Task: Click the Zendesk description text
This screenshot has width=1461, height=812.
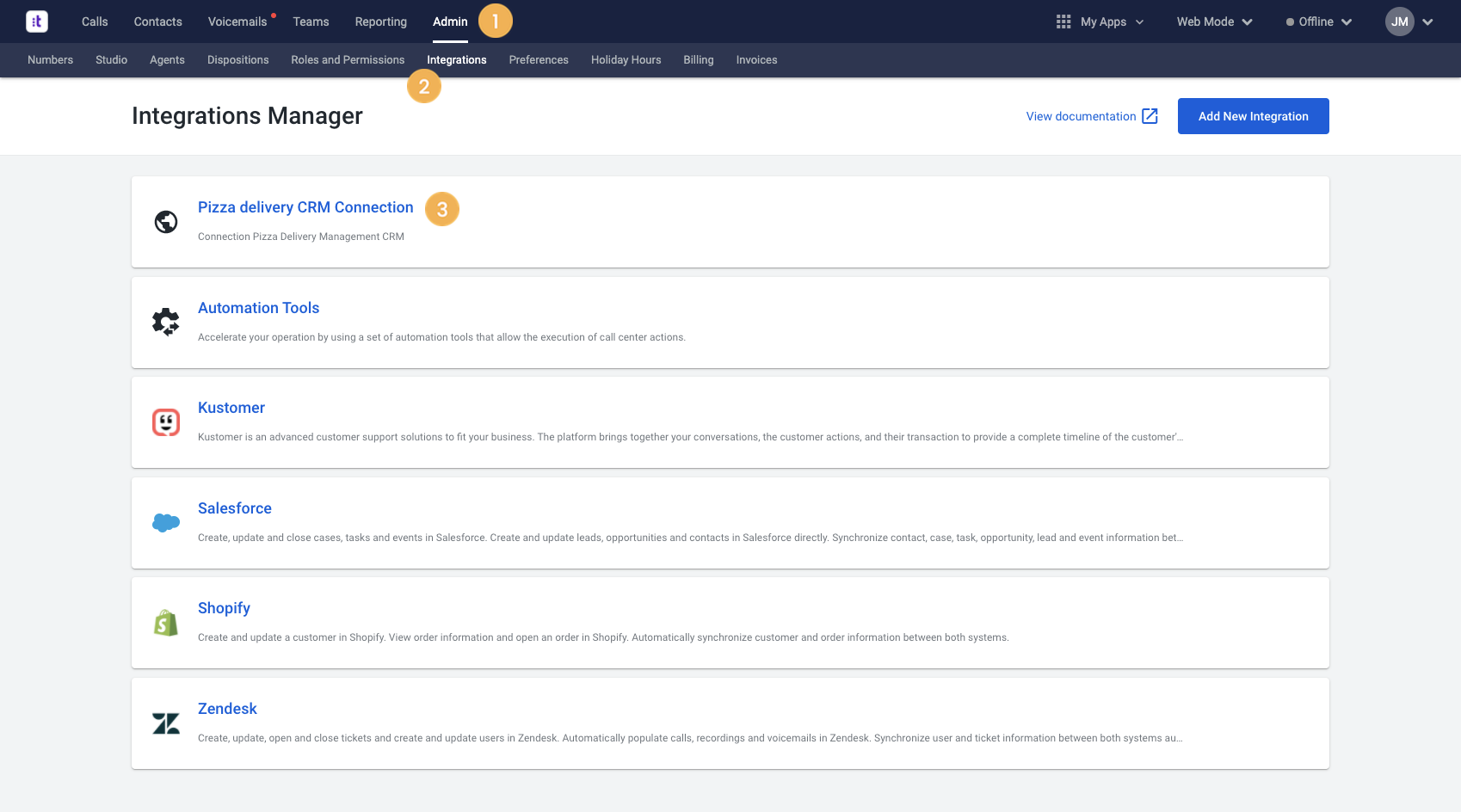Action: click(690, 738)
